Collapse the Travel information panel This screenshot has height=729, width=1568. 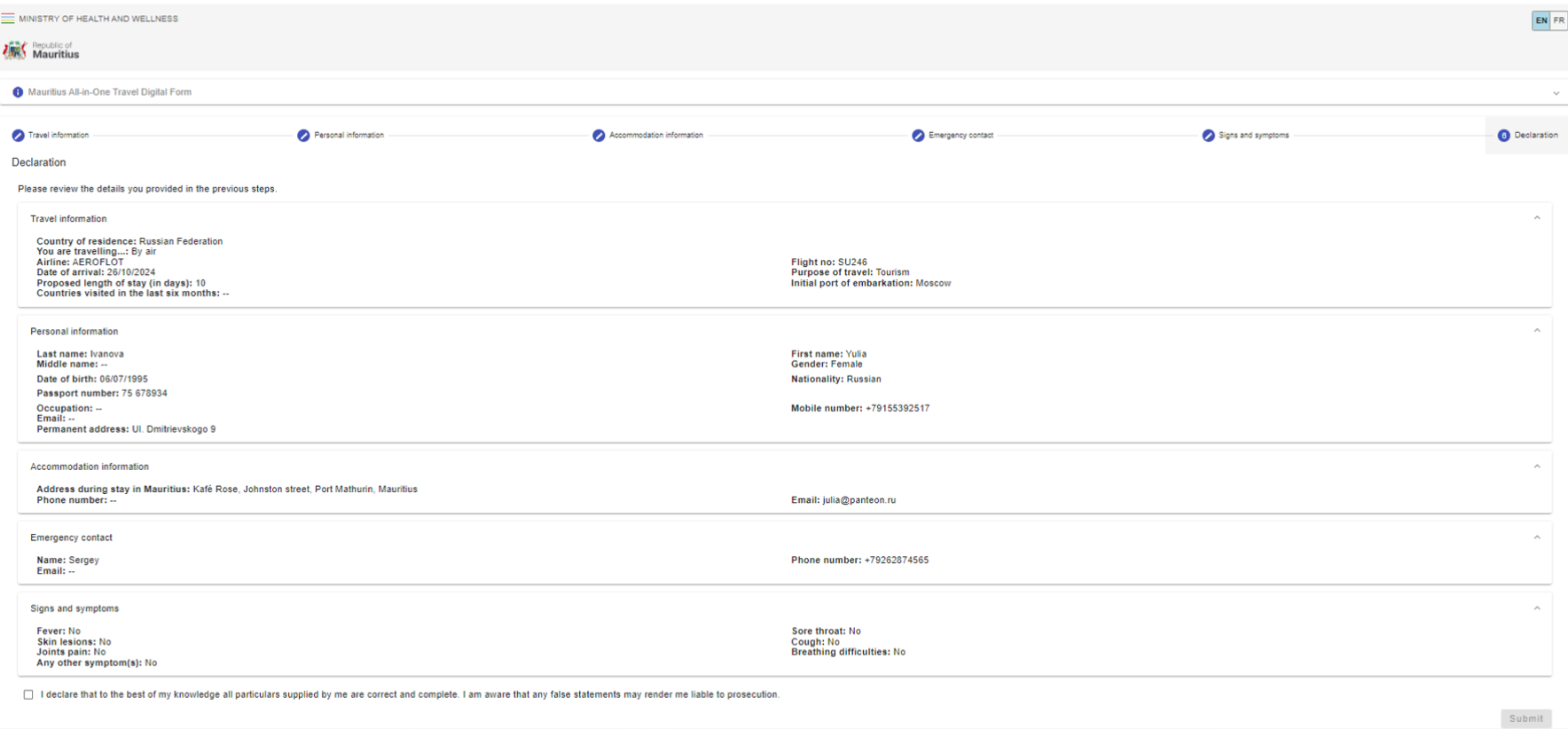click(x=1537, y=218)
